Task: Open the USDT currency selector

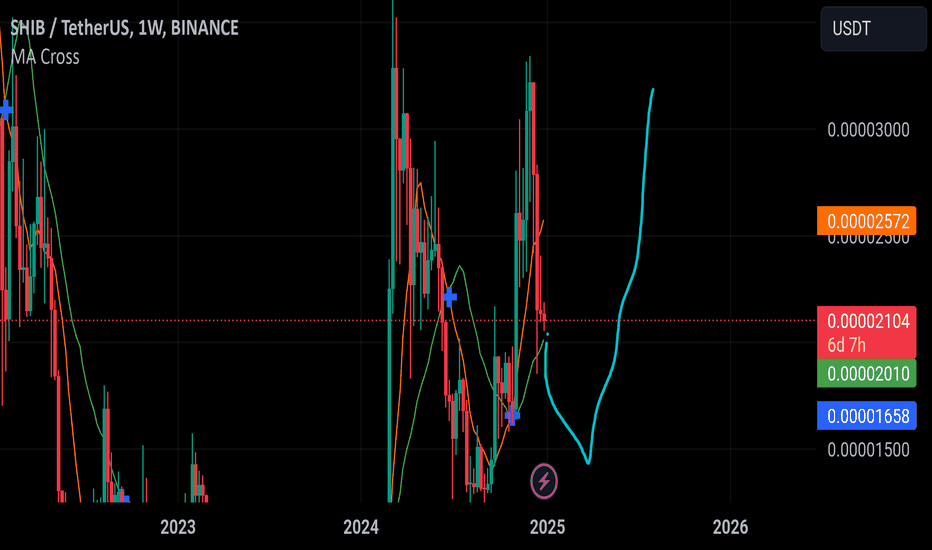Action: point(873,29)
